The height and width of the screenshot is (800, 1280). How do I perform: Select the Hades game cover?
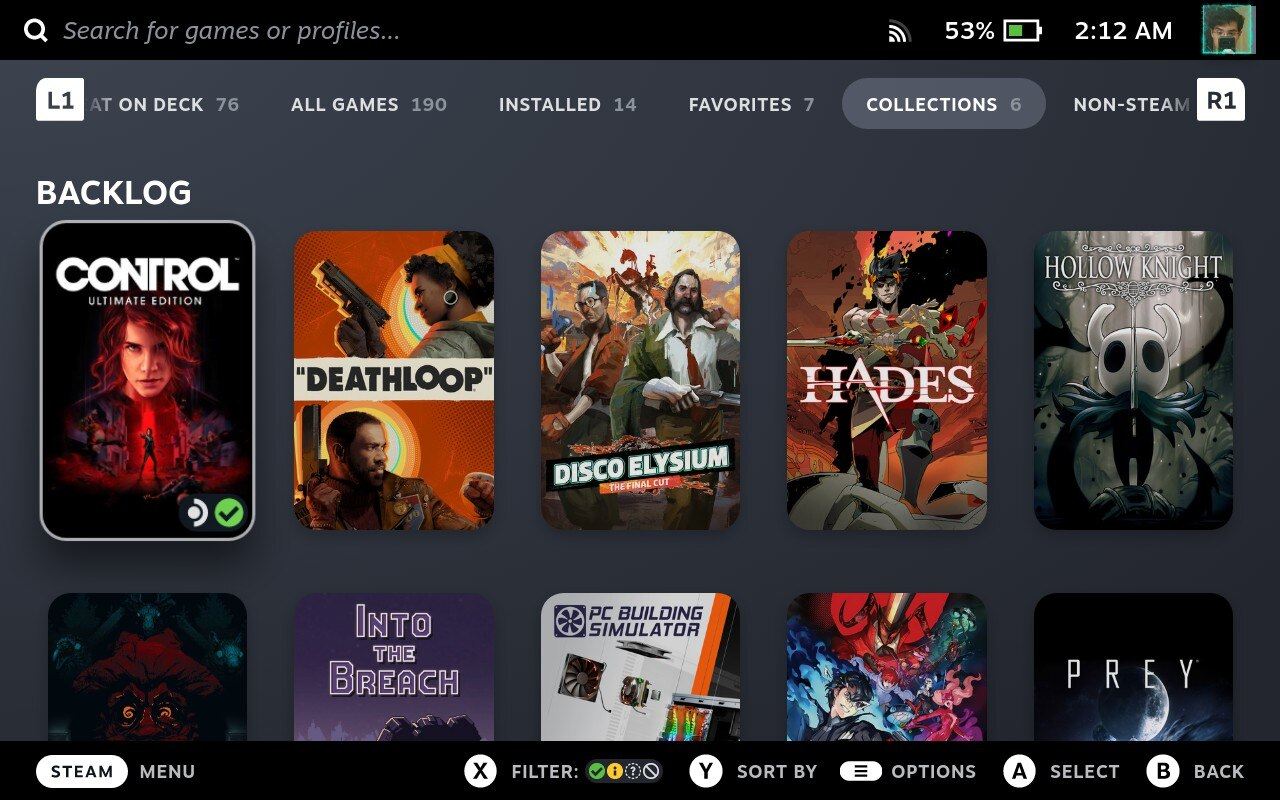tap(887, 380)
